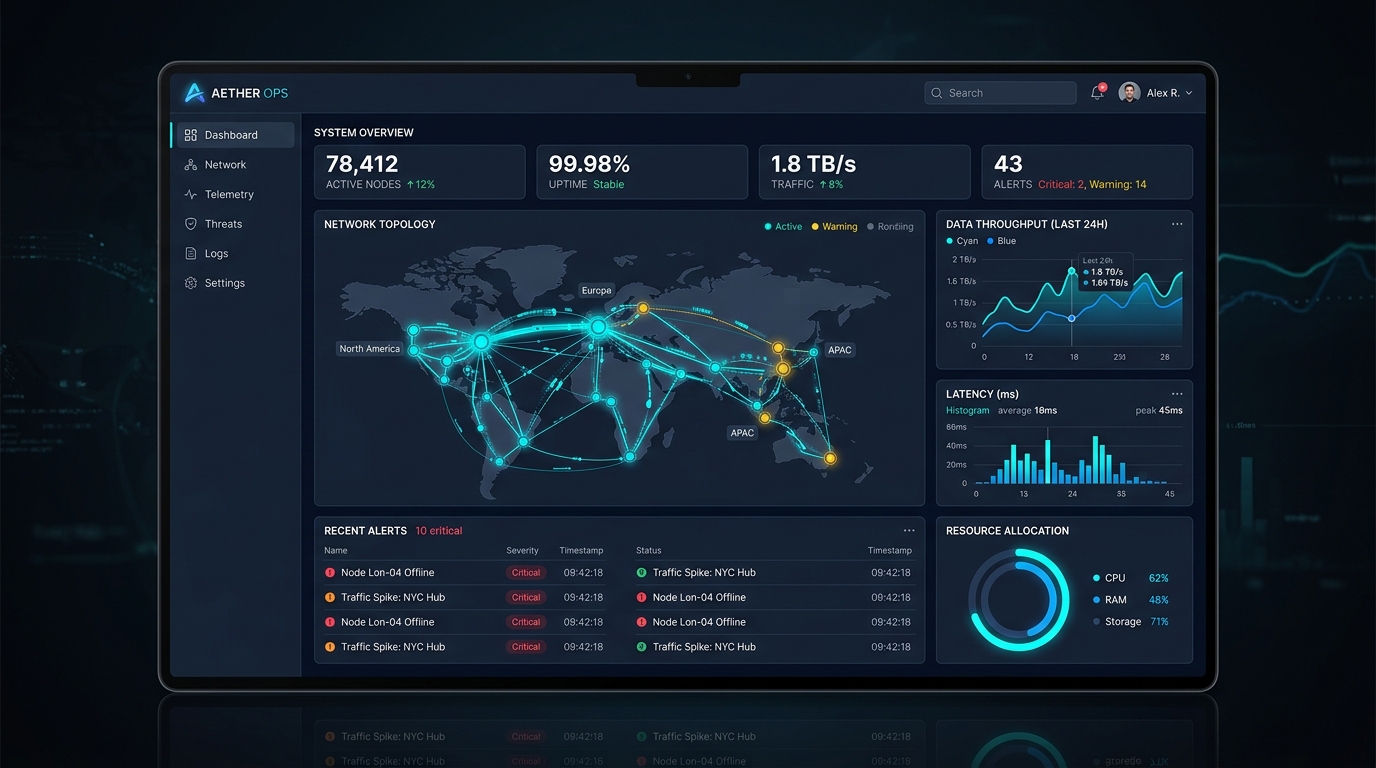Click the Severity column header
This screenshot has height=768, width=1376.
pyautogui.click(x=522, y=551)
